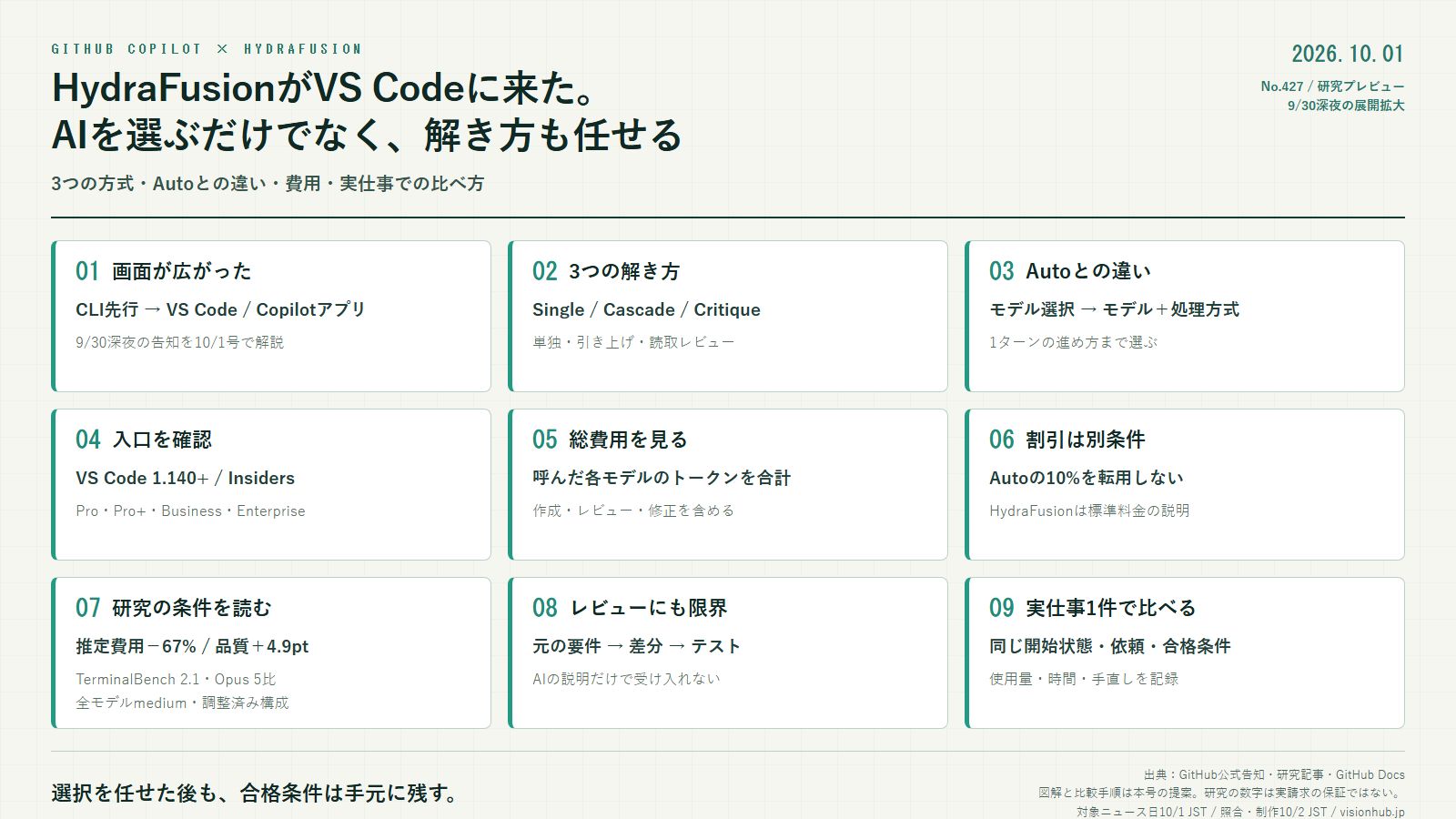
Task: Click the source line 出典：GitHub公式告知・研究記事・GitHub Docs
Action: click(1274, 775)
